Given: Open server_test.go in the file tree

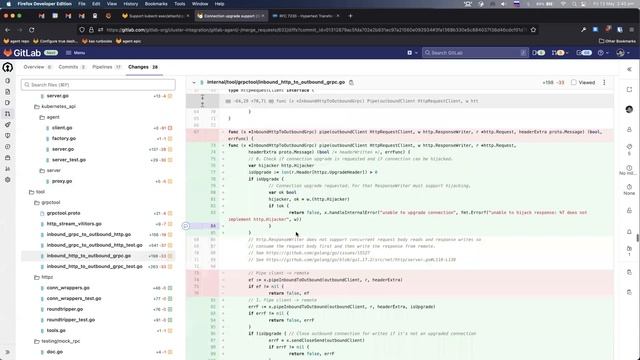Looking at the screenshot, I should [x=69, y=160].
